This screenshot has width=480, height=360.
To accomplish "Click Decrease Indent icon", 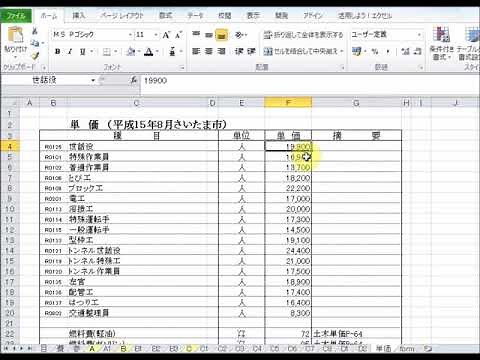I will (x=239, y=51).
